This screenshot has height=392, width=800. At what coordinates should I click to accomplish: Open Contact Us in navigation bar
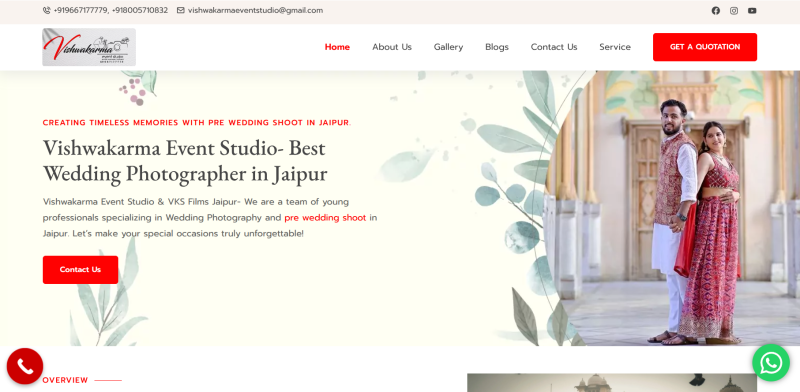click(554, 47)
